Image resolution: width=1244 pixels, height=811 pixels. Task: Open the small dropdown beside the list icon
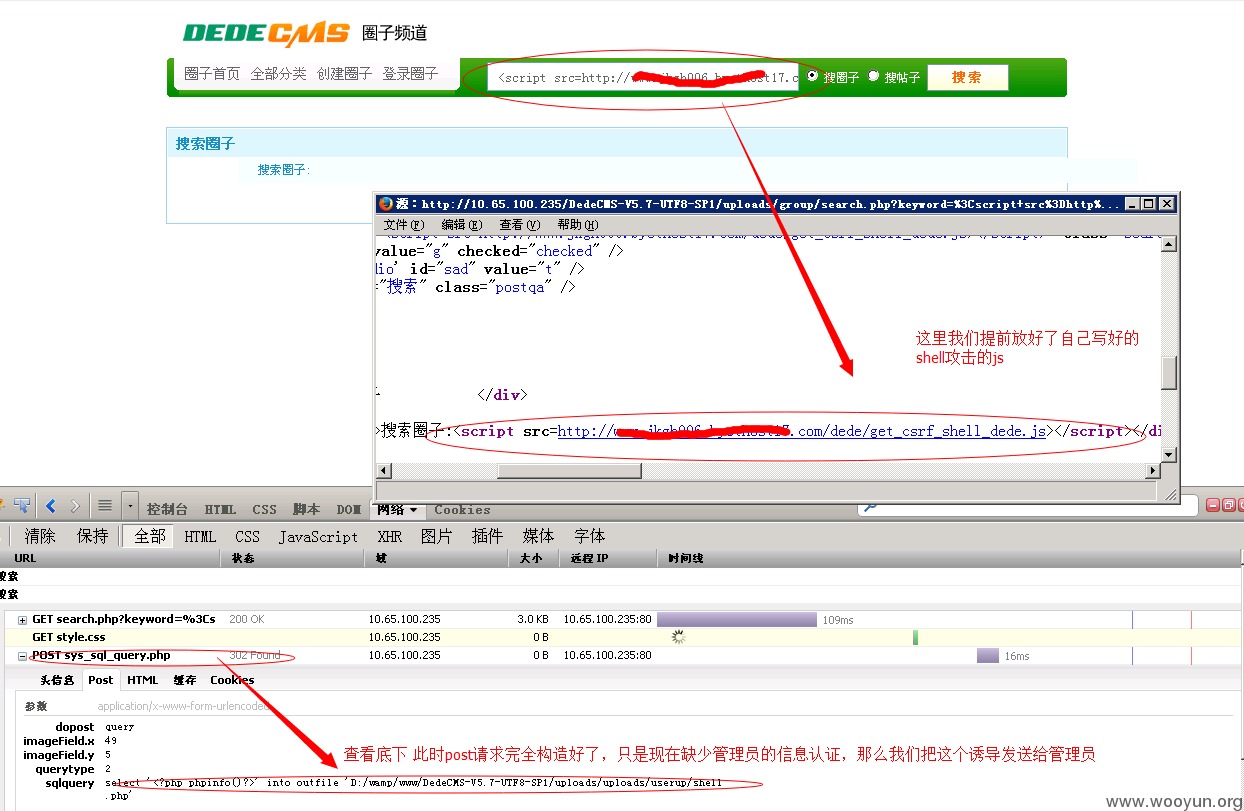click(x=130, y=505)
